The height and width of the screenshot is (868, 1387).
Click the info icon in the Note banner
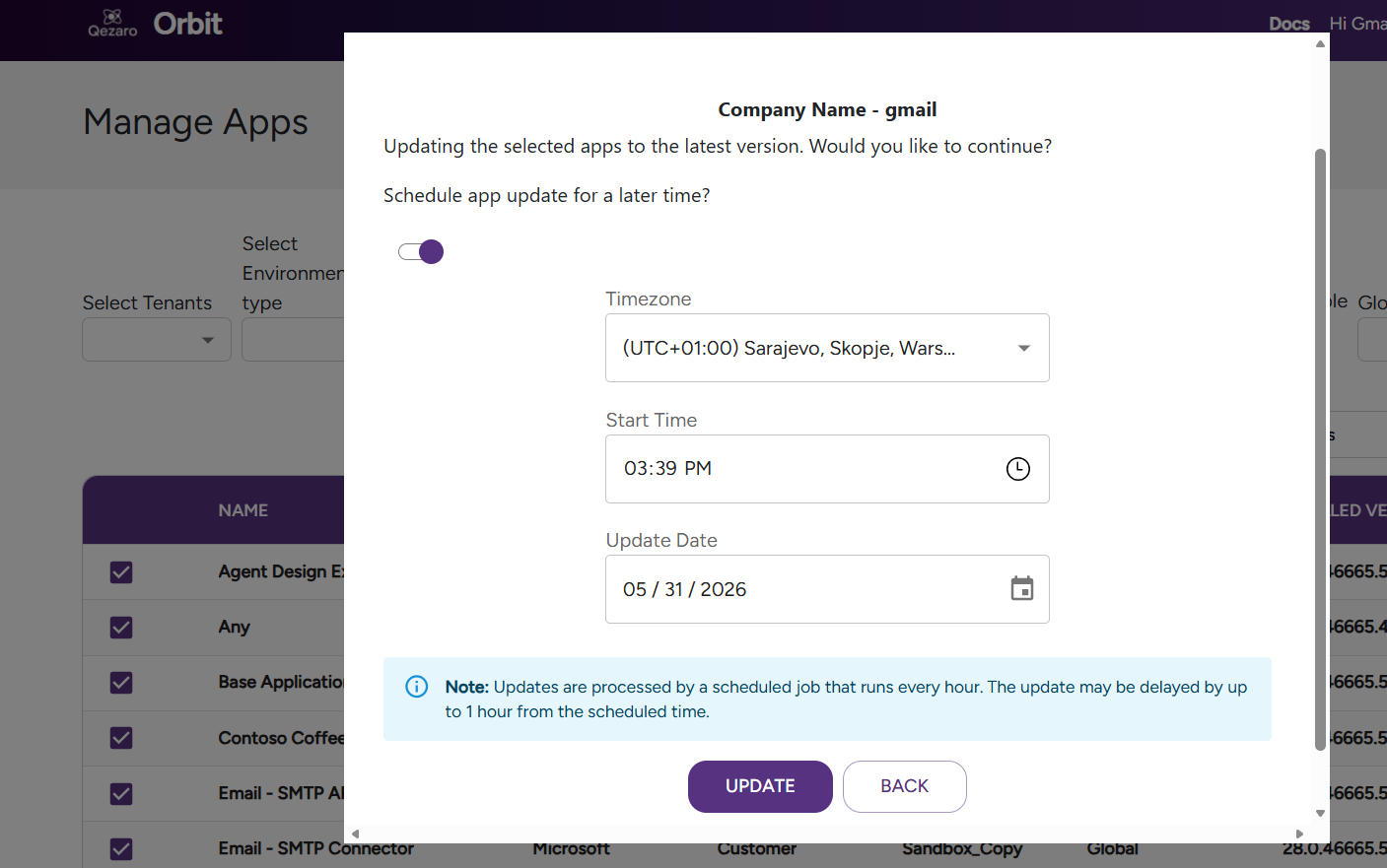[417, 687]
